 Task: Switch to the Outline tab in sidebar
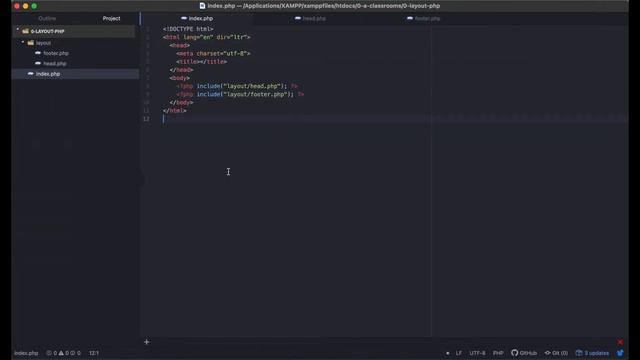point(47,18)
